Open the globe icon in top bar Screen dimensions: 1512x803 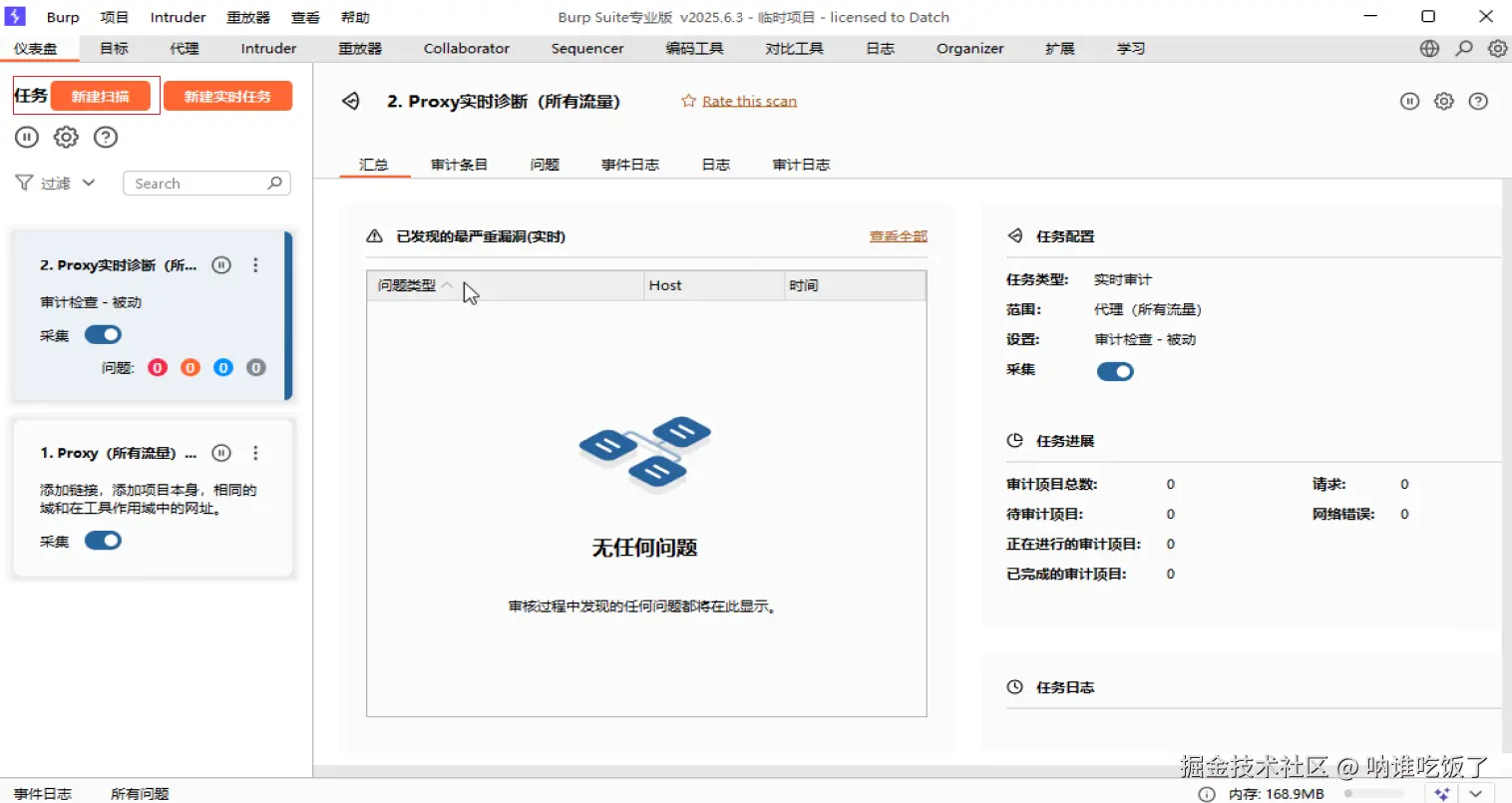1429,48
